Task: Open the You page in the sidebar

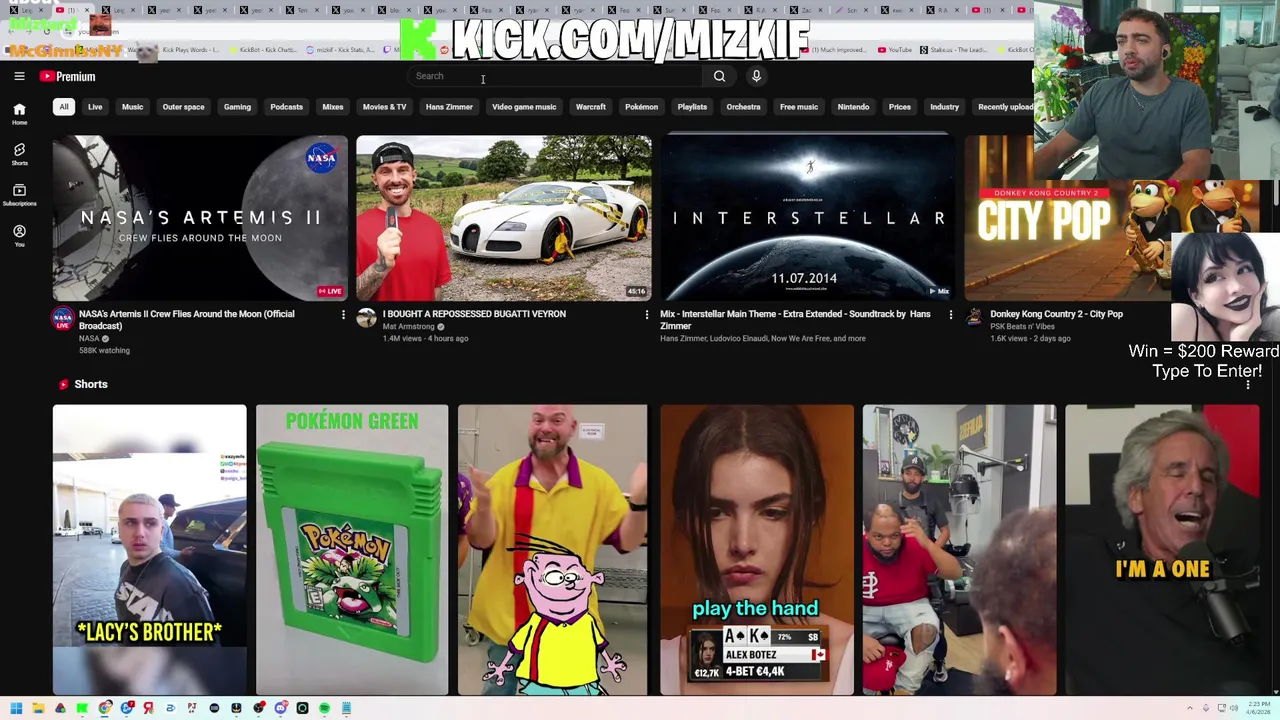Action: point(19,235)
